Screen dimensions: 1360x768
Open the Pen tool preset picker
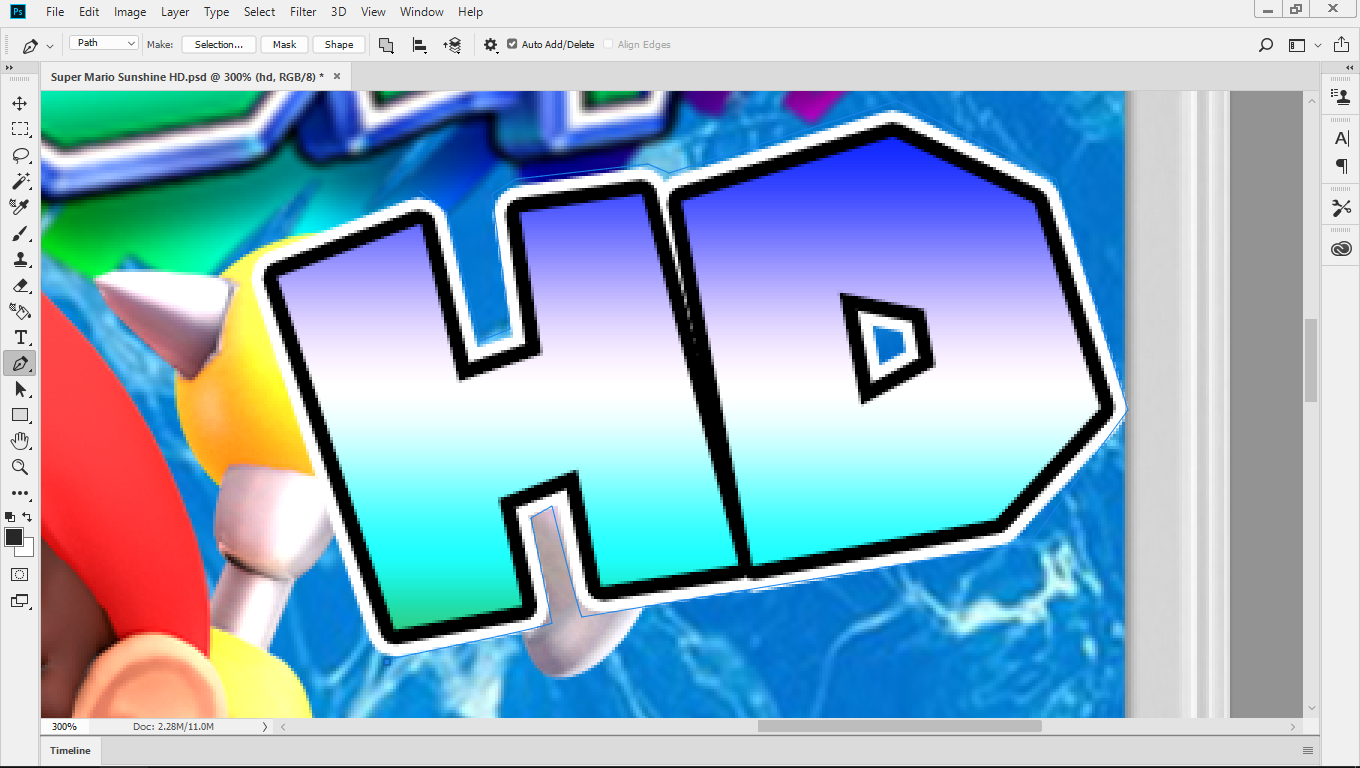pyautogui.click(x=37, y=45)
